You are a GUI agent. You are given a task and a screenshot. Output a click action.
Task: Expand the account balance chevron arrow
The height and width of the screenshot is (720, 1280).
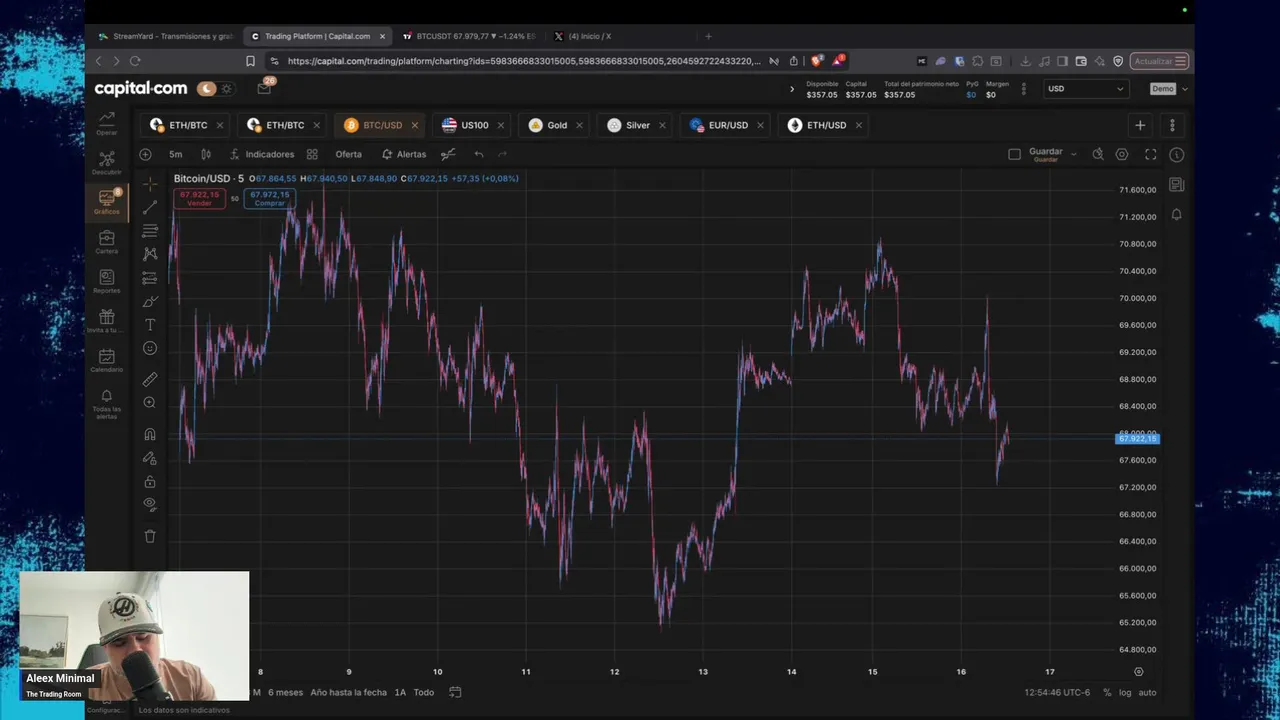792,89
